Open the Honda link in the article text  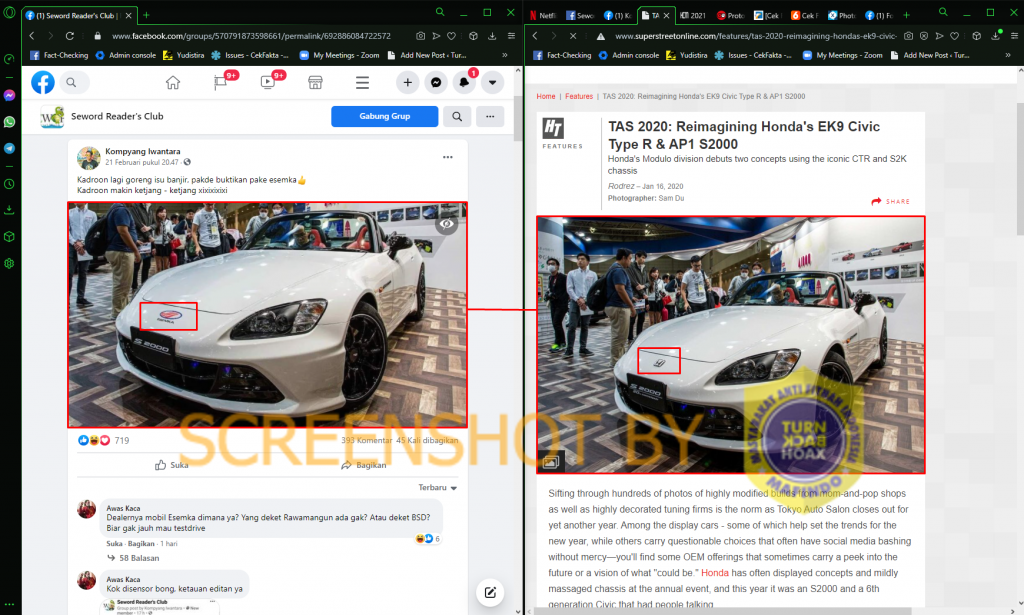714,573
